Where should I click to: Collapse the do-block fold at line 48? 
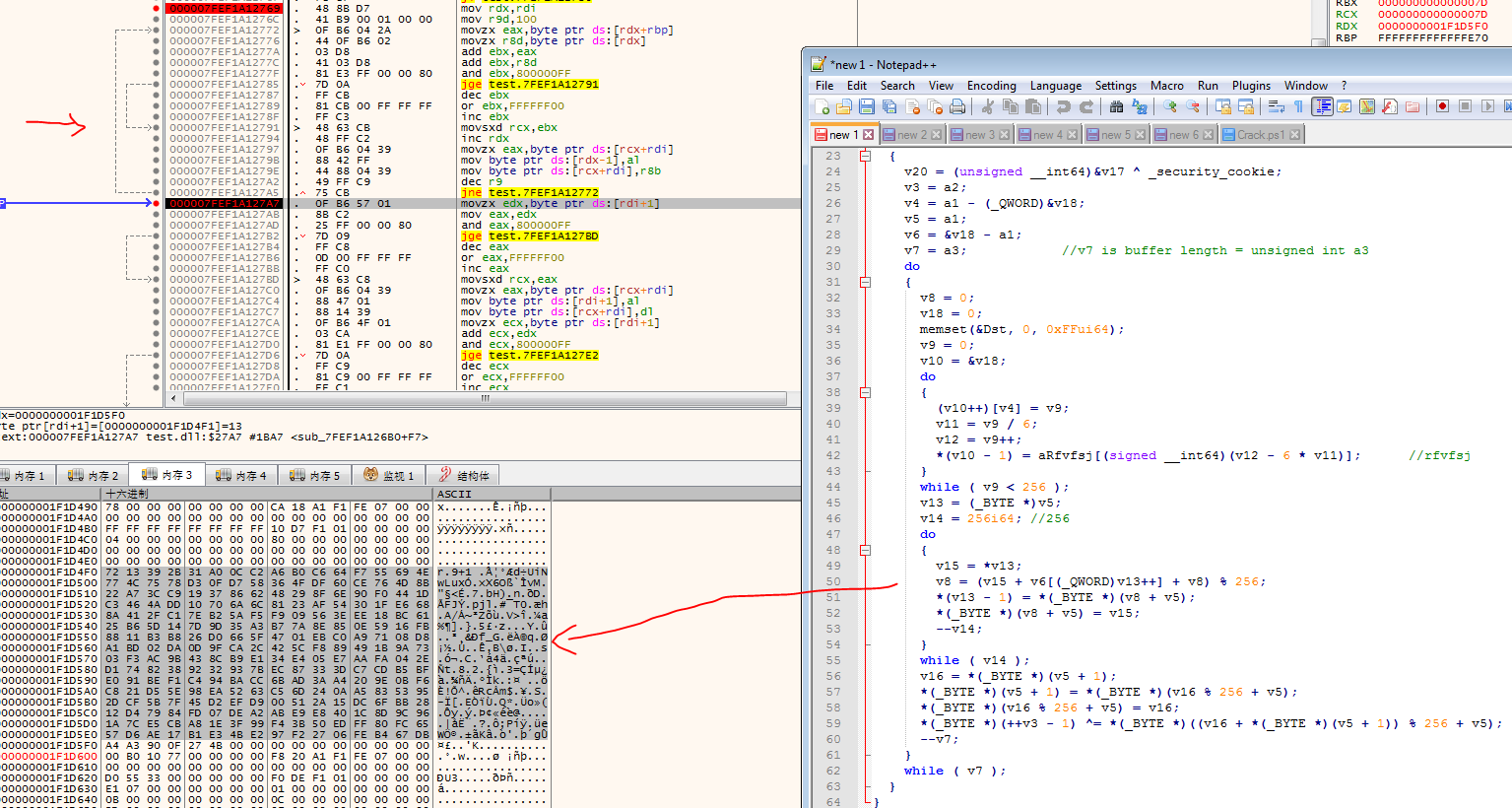pyautogui.click(x=865, y=550)
